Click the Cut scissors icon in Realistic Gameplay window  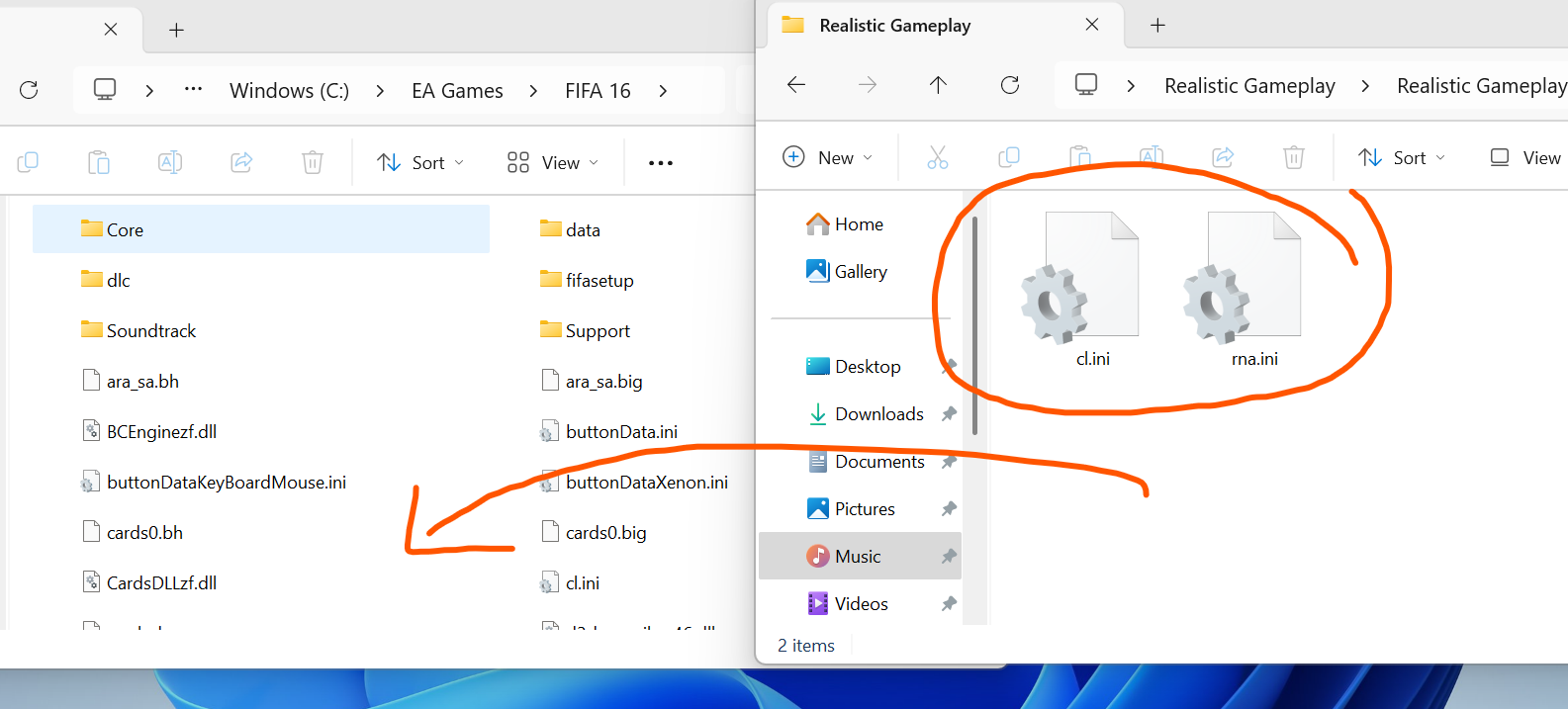pos(938,157)
